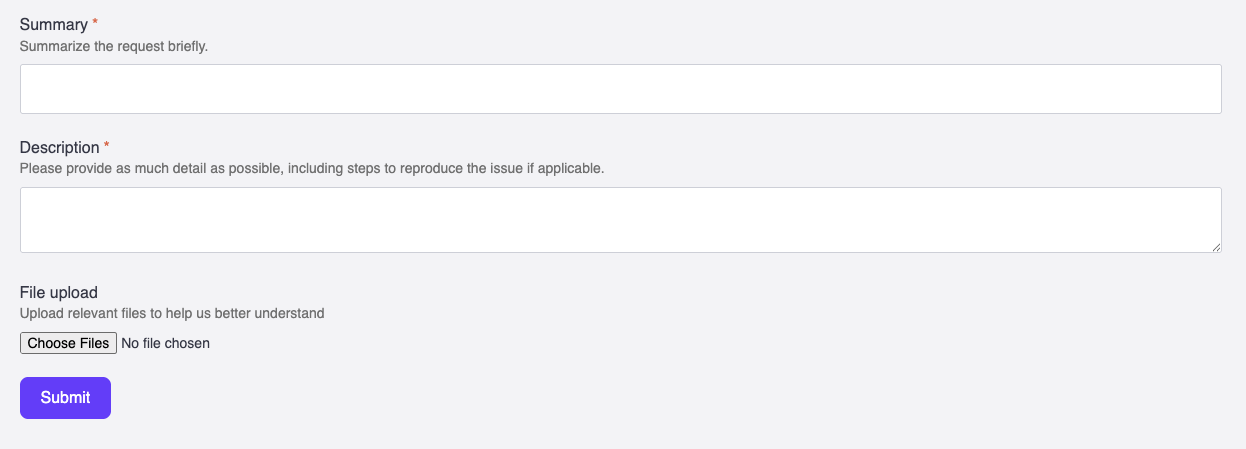
Task: Click the red asterisk beside Summary
Action: (95, 23)
